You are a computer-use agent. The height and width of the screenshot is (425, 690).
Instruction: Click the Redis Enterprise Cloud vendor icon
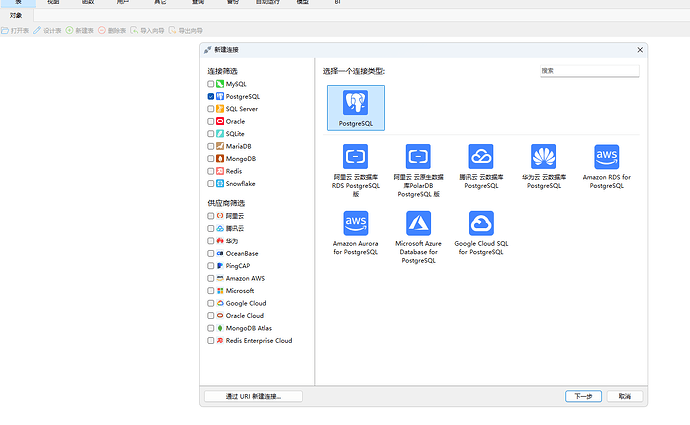220,341
